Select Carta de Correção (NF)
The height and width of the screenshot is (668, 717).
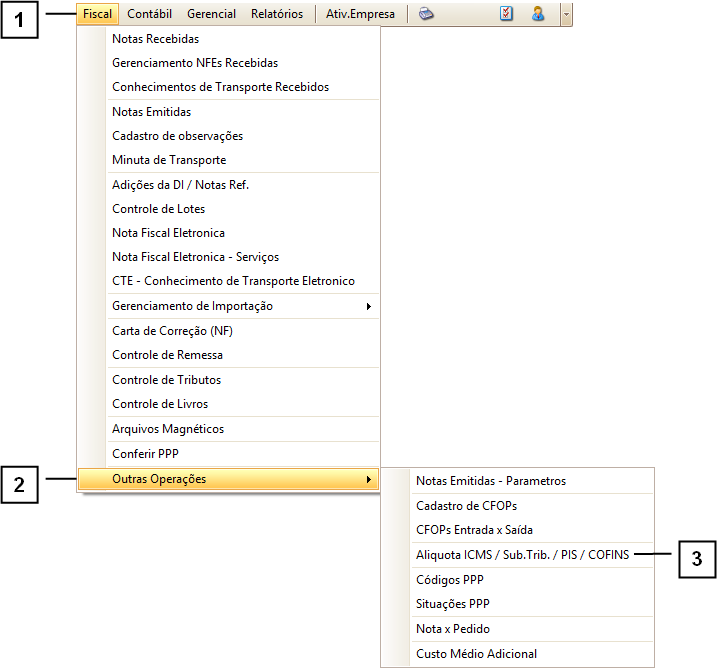[x=172, y=331]
